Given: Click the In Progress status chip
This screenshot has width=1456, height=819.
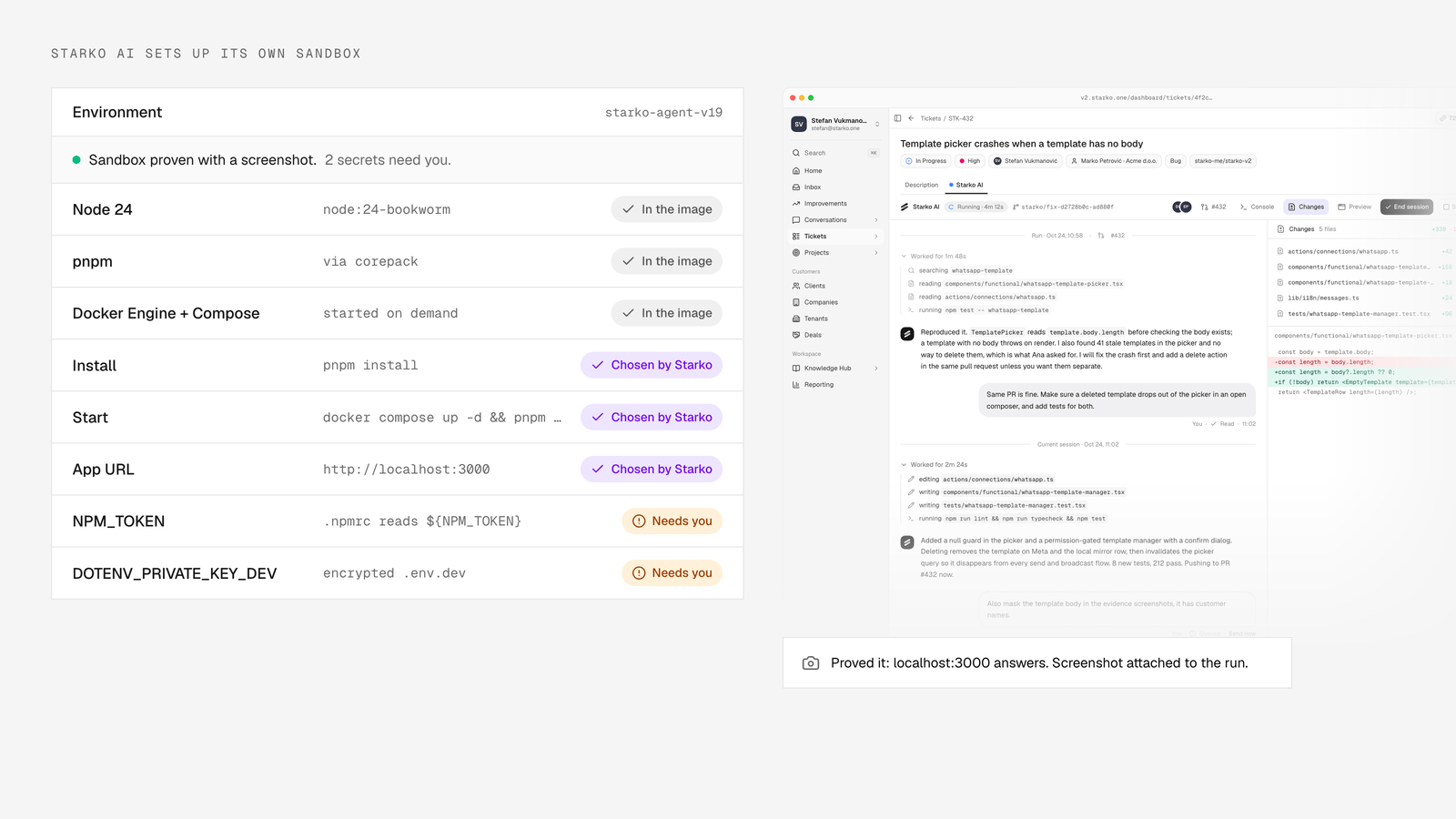Looking at the screenshot, I should click(925, 161).
